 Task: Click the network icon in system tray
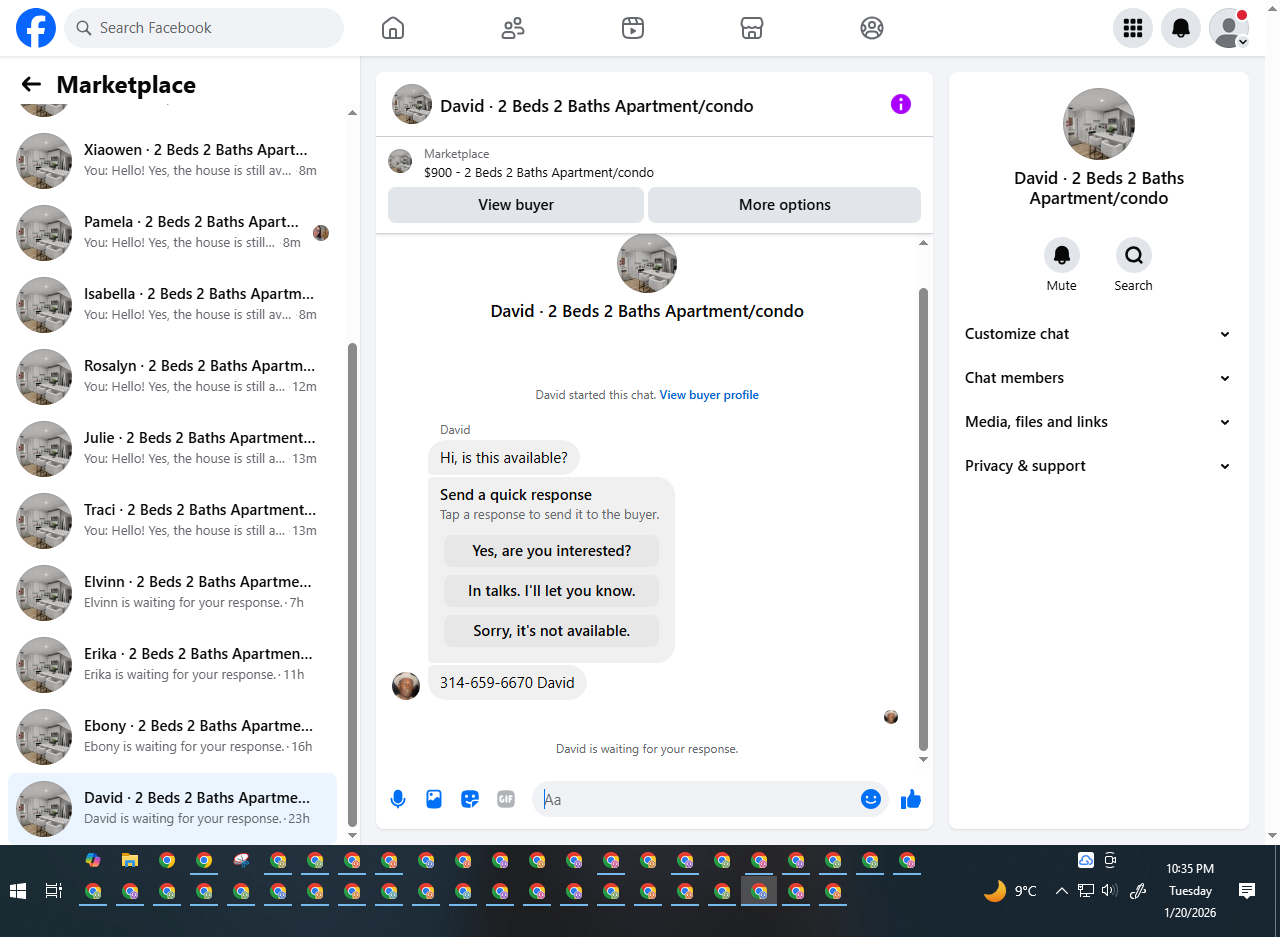[x=1085, y=891]
